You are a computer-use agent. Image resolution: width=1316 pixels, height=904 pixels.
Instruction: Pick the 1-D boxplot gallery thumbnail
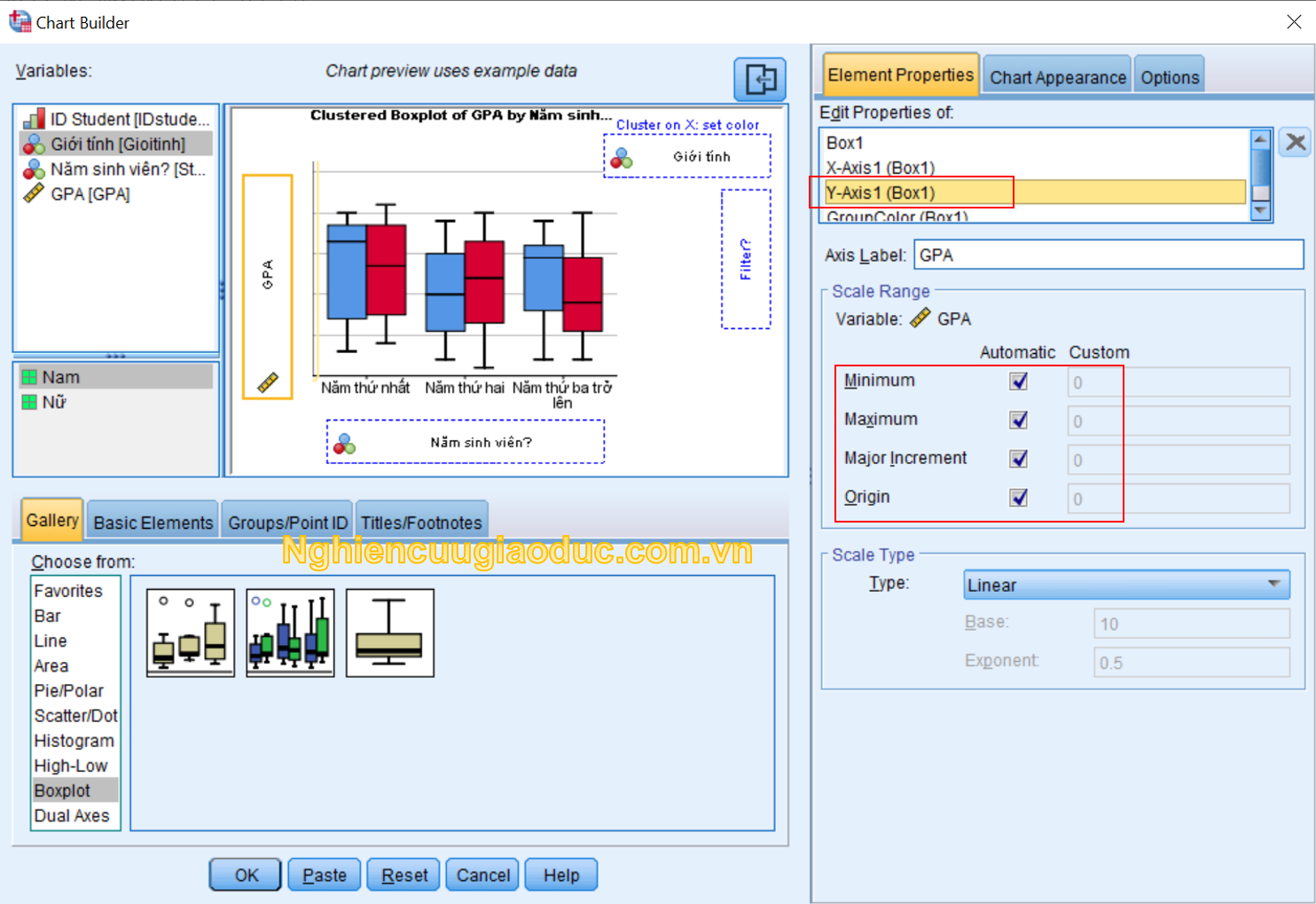click(390, 633)
